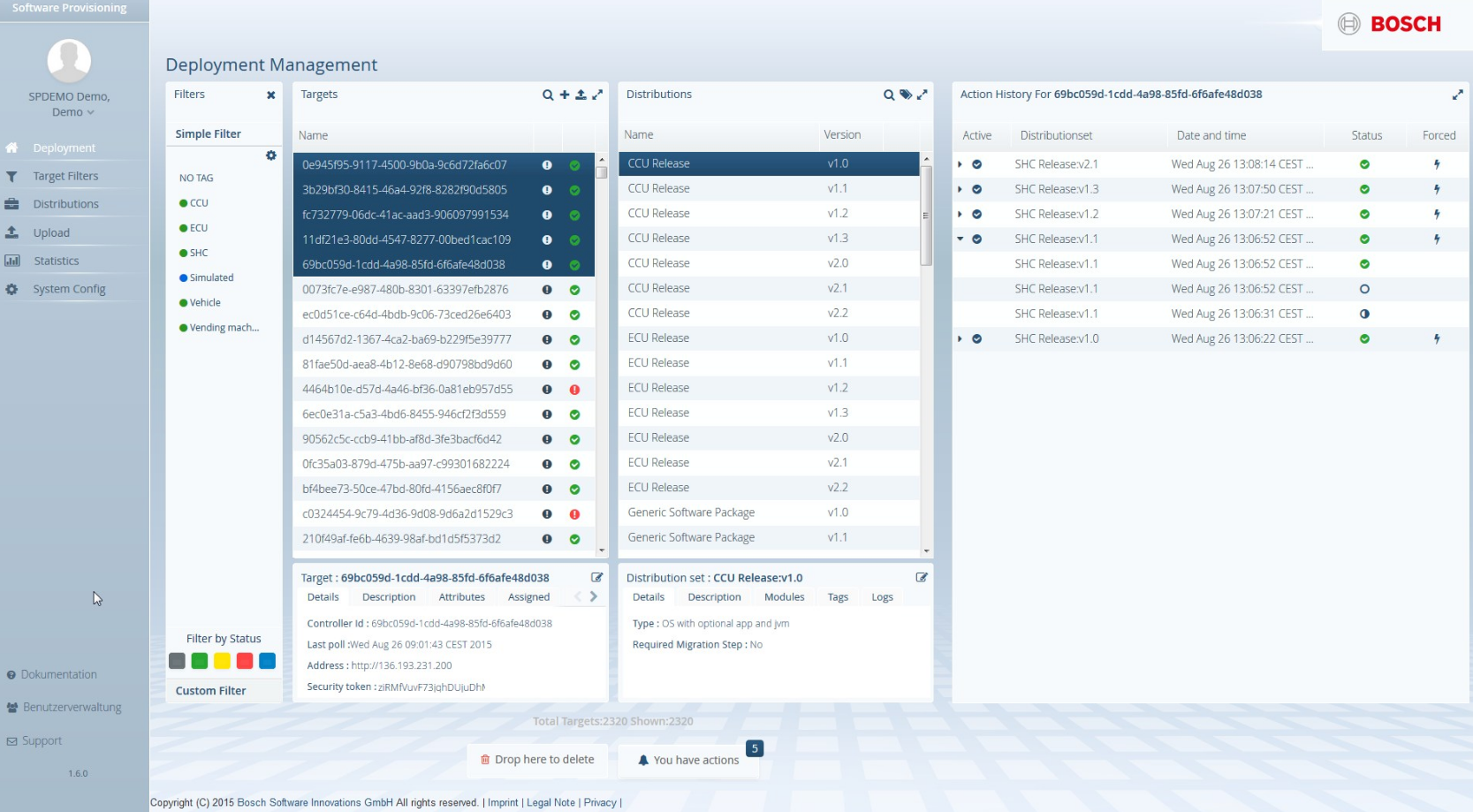Switch to target Attributes tab
The width and height of the screenshot is (1473, 812).
(462, 597)
